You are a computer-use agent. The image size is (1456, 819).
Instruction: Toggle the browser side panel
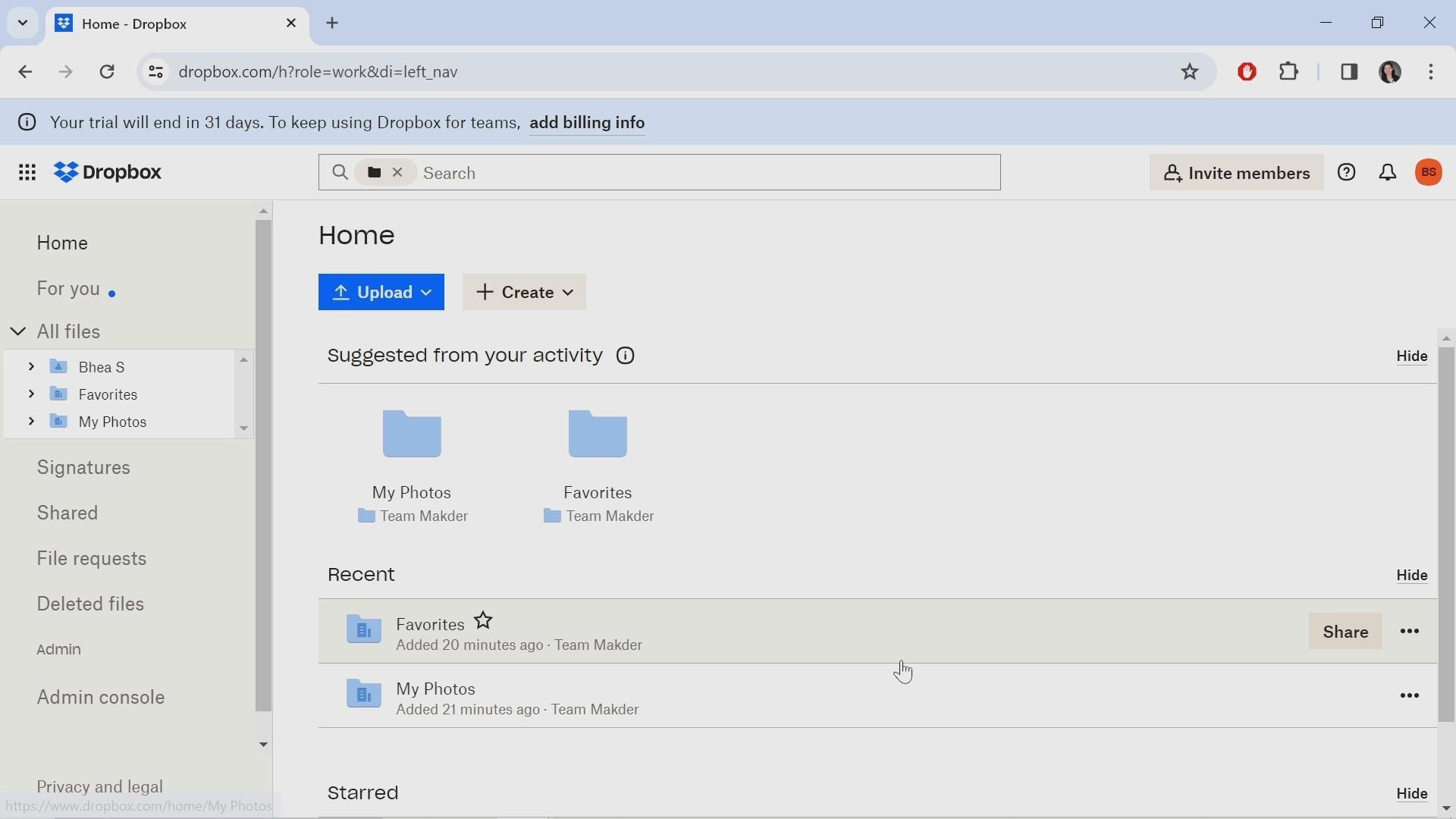(x=1350, y=72)
